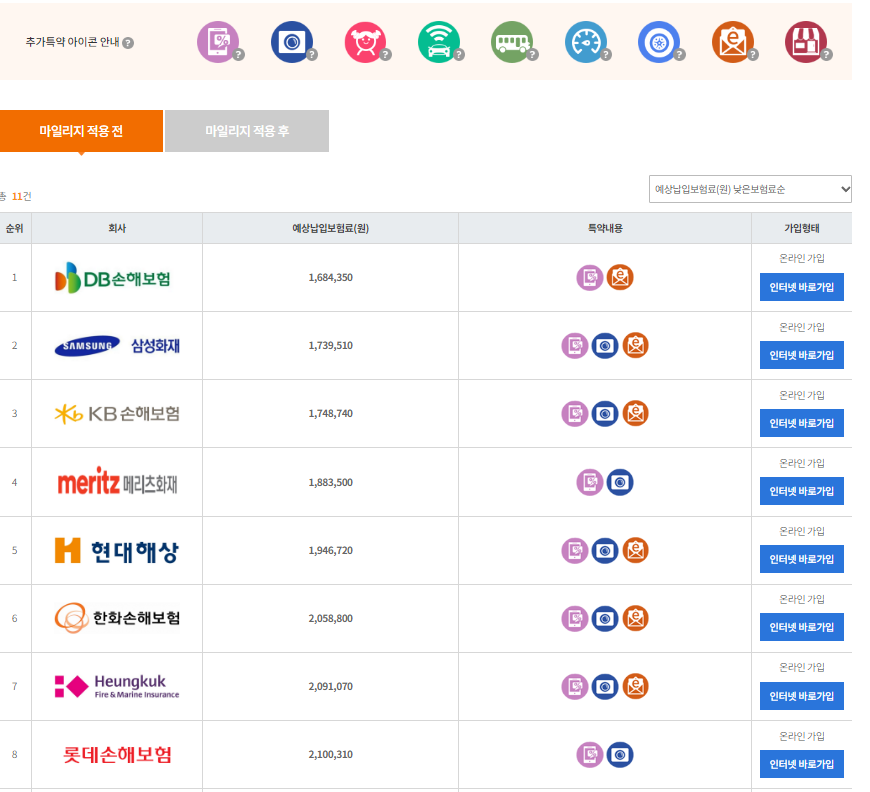Screen dimensions: 870x792
Task: Click purple mobile icon in KB손해보험 row
Action: [x=575, y=414]
